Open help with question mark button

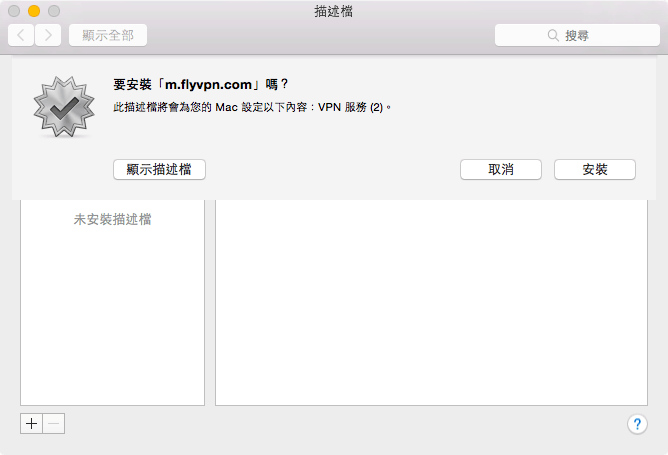pos(637,424)
